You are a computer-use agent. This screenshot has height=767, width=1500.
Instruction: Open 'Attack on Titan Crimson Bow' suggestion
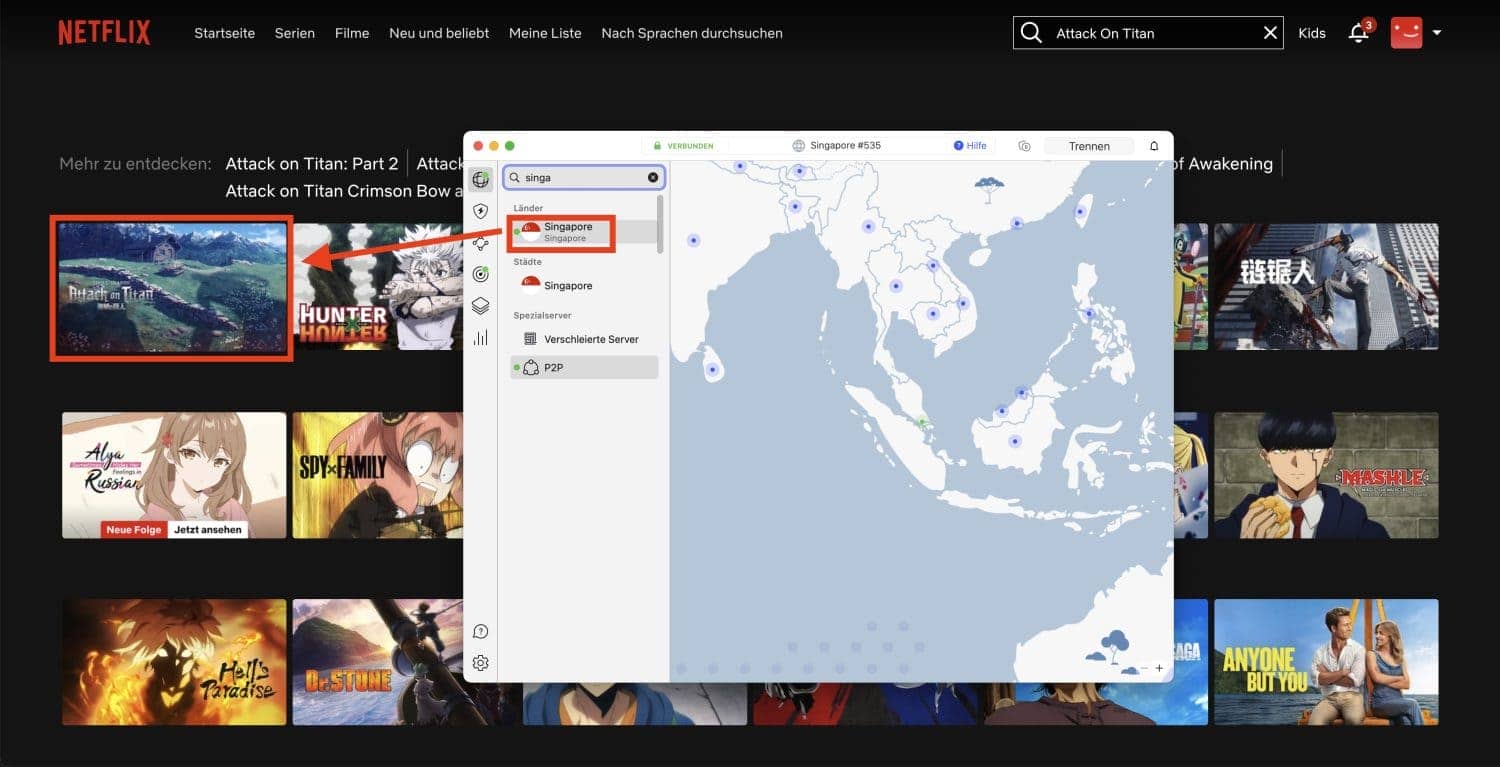click(x=344, y=191)
